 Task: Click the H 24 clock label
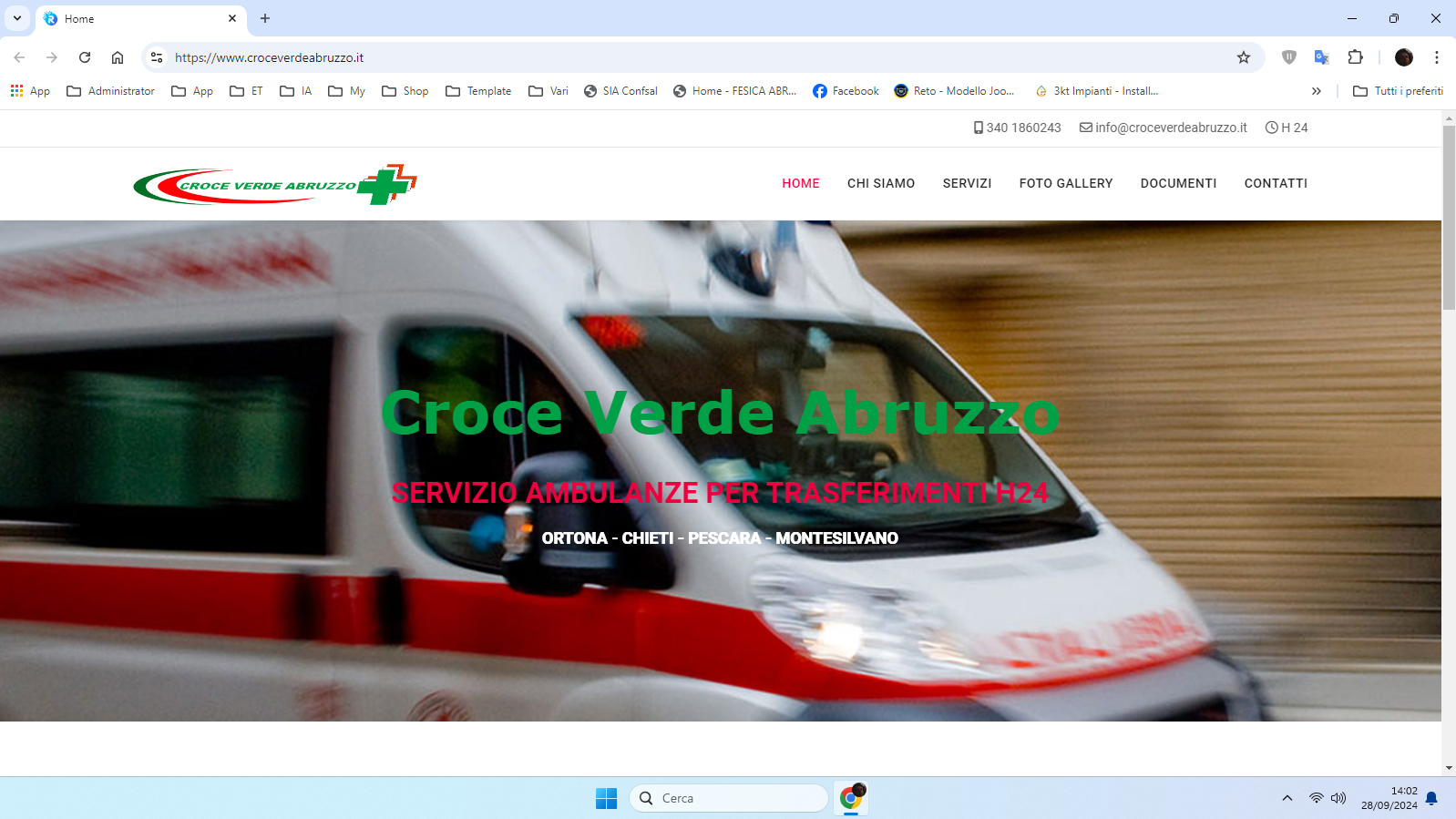tap(1287, 128)
